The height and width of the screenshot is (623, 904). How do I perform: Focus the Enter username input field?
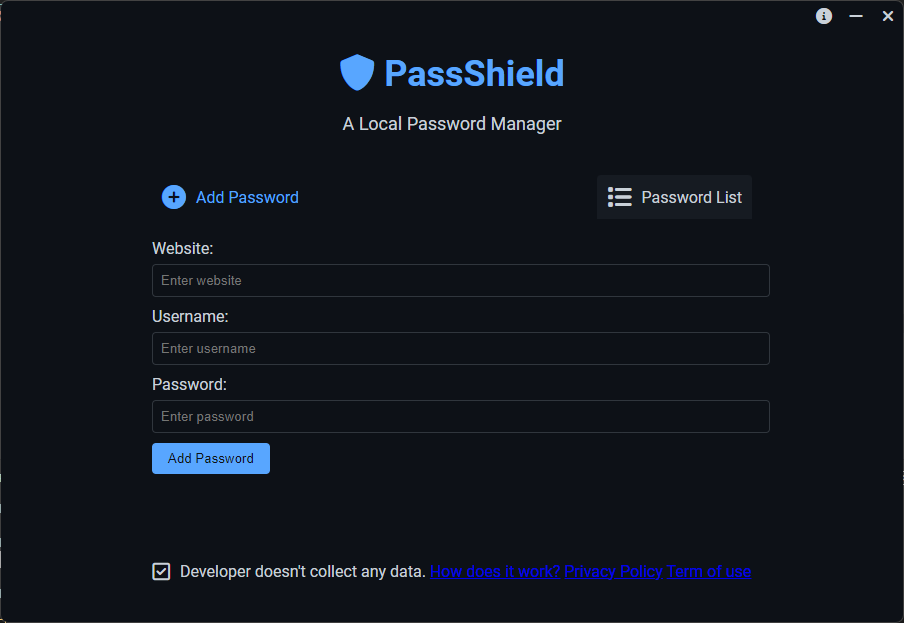[460, 348]
